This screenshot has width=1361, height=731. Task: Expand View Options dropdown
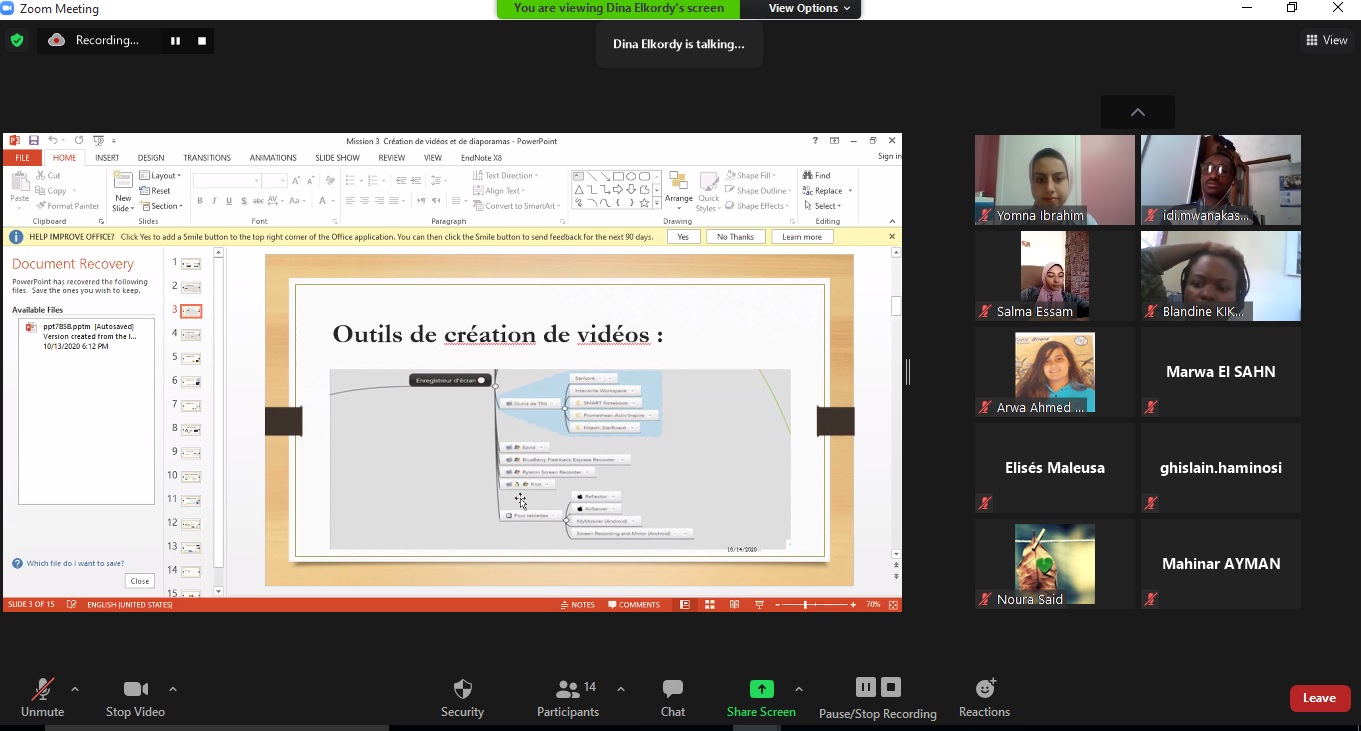(810, 9)
